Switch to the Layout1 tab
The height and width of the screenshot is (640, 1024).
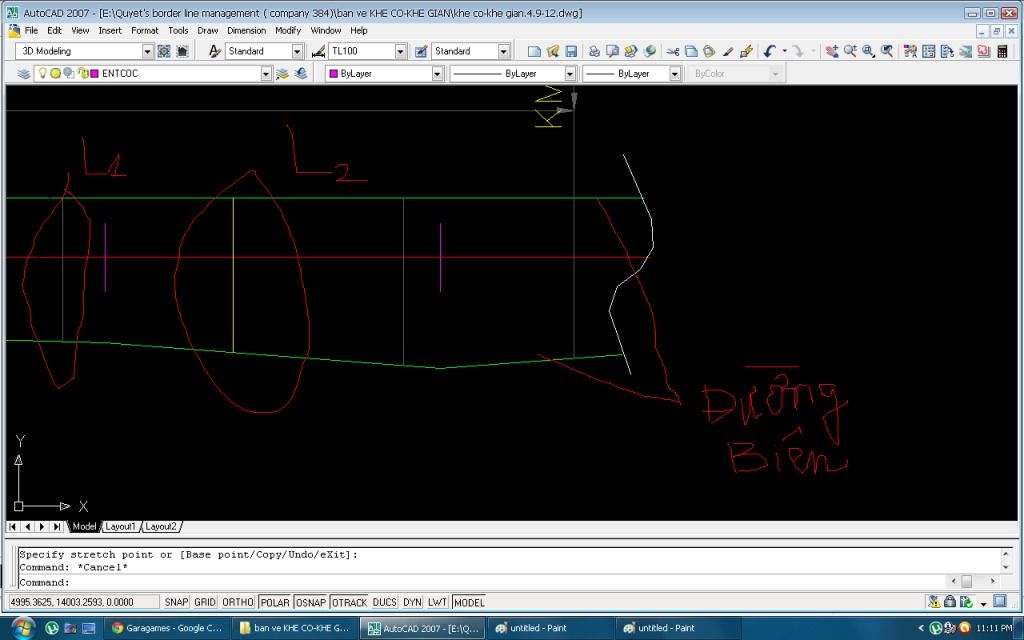121,526
